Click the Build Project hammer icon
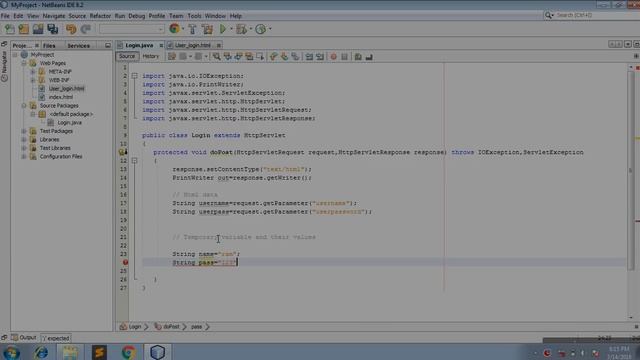The image size is (640, 360). [x=192, y=29]
